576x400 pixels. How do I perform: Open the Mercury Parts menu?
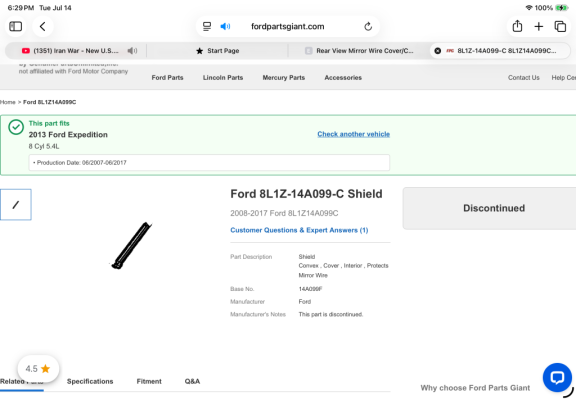click(x=284, y=78)
